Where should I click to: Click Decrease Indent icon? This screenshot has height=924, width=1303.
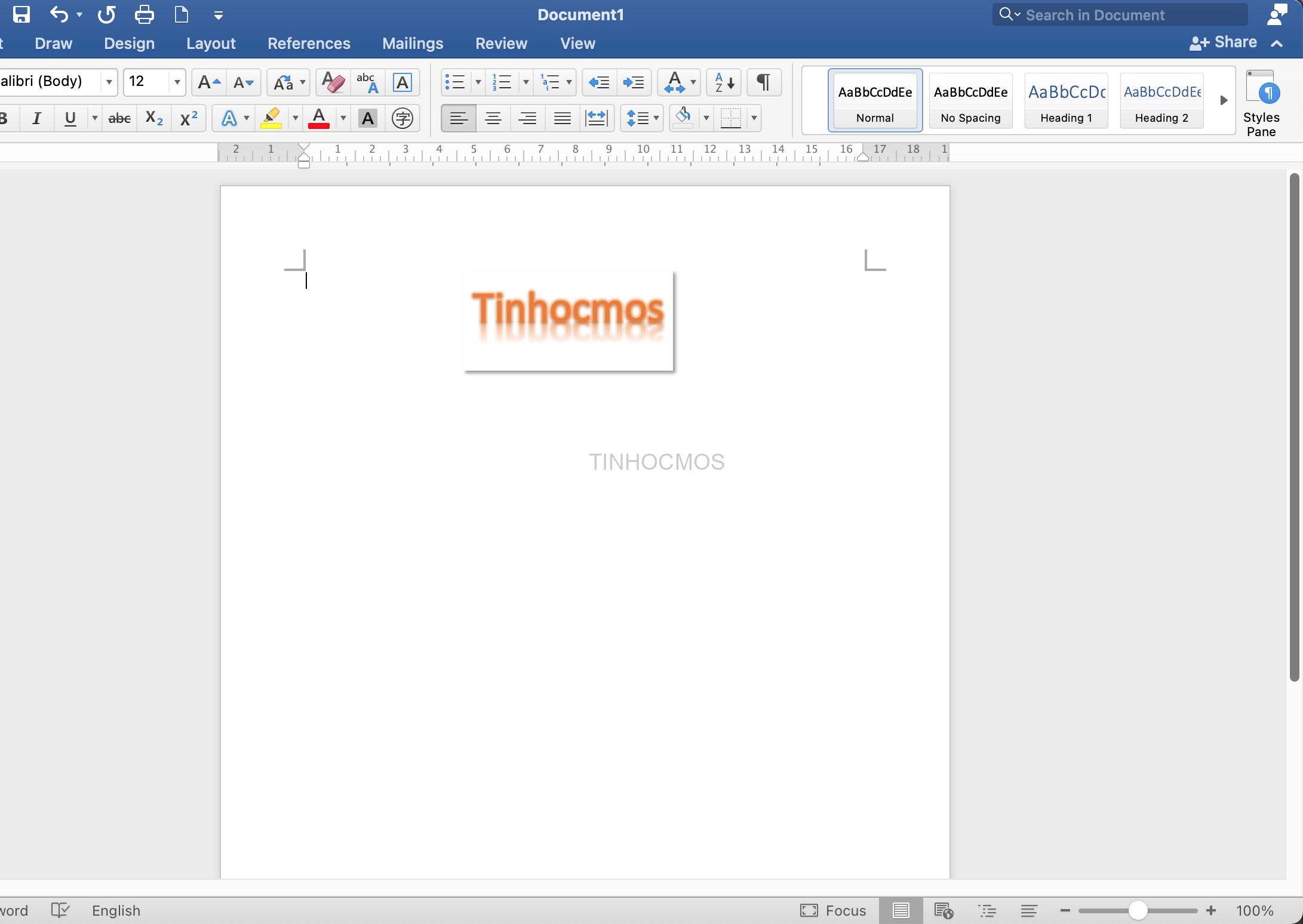[x=599, y=82]
